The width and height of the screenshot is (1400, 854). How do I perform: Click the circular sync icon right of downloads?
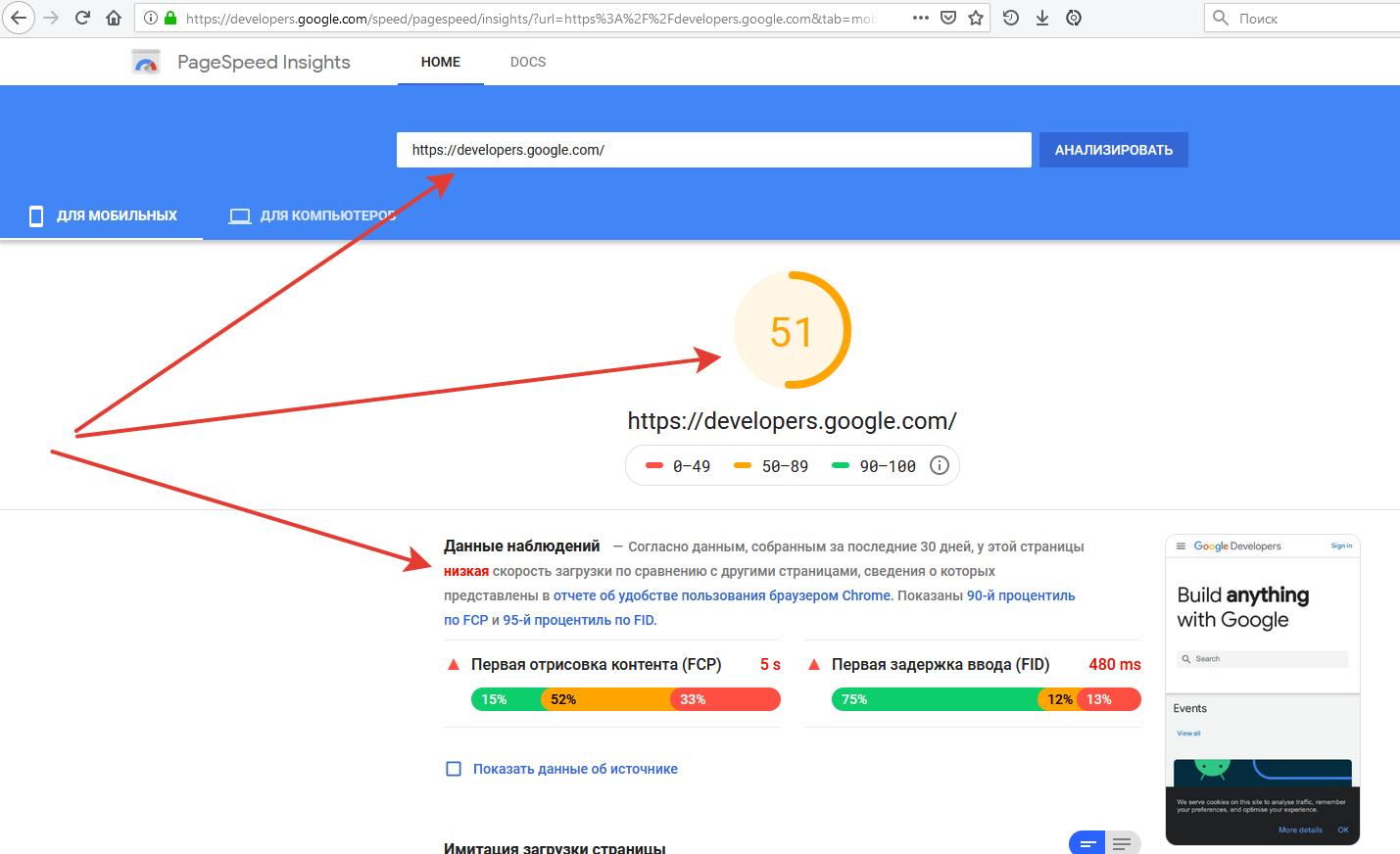1074,18
